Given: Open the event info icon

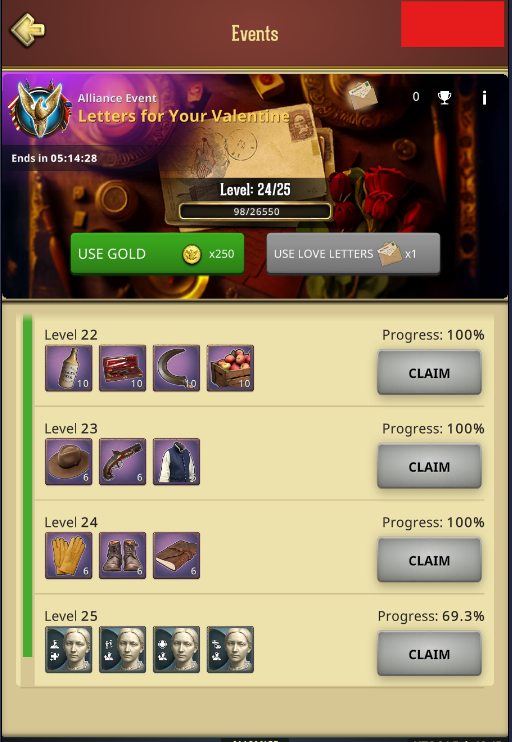Looking at the screenshot, I should click(484, 98).
